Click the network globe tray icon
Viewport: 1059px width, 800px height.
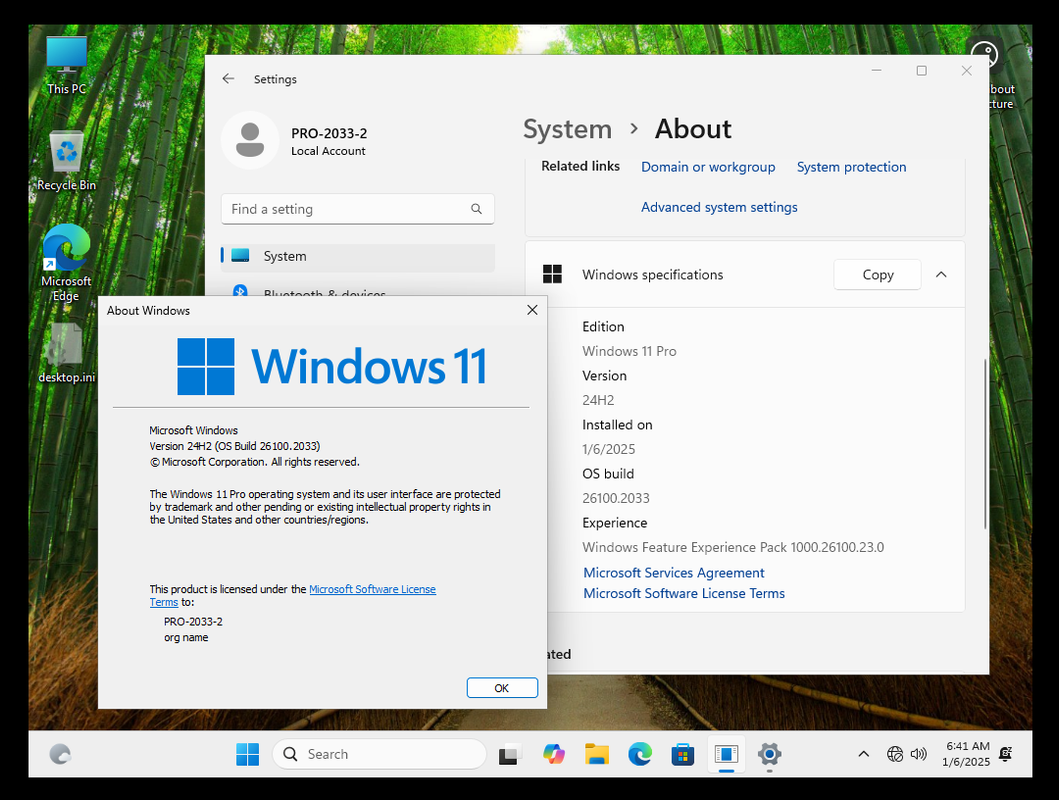point(895,754)
